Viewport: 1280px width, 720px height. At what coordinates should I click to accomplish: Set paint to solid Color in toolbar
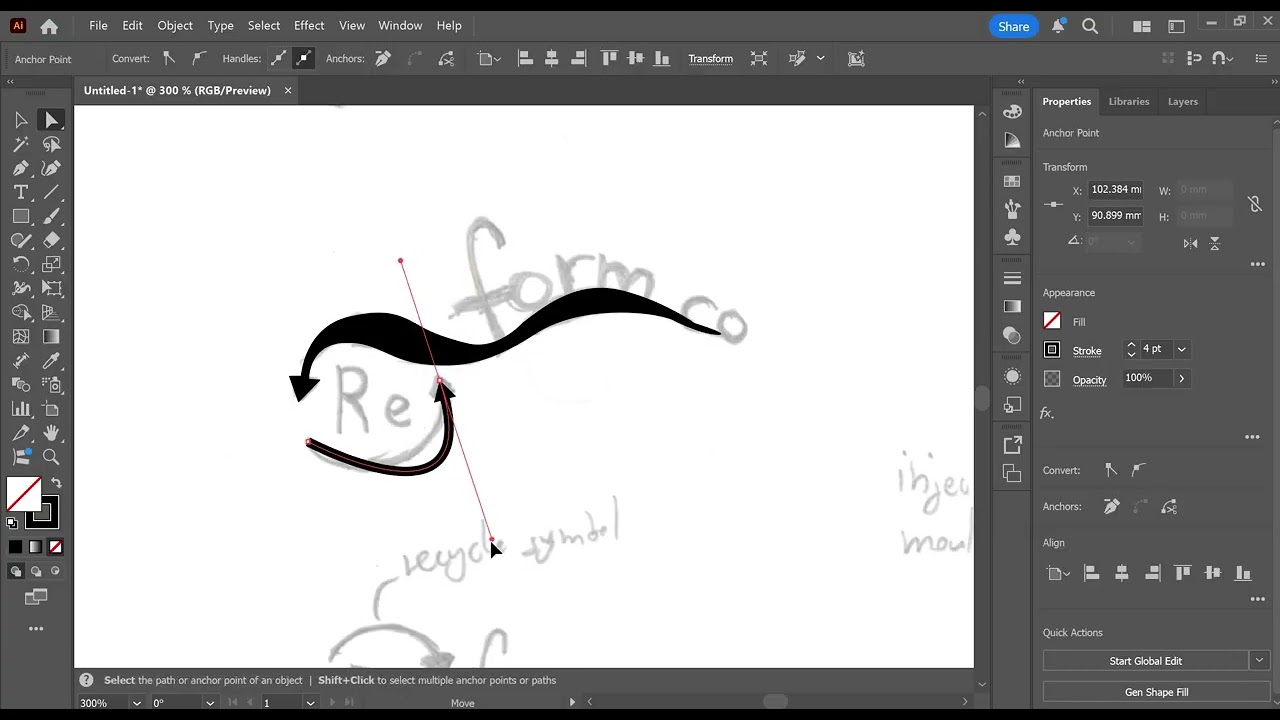[15, 547]
